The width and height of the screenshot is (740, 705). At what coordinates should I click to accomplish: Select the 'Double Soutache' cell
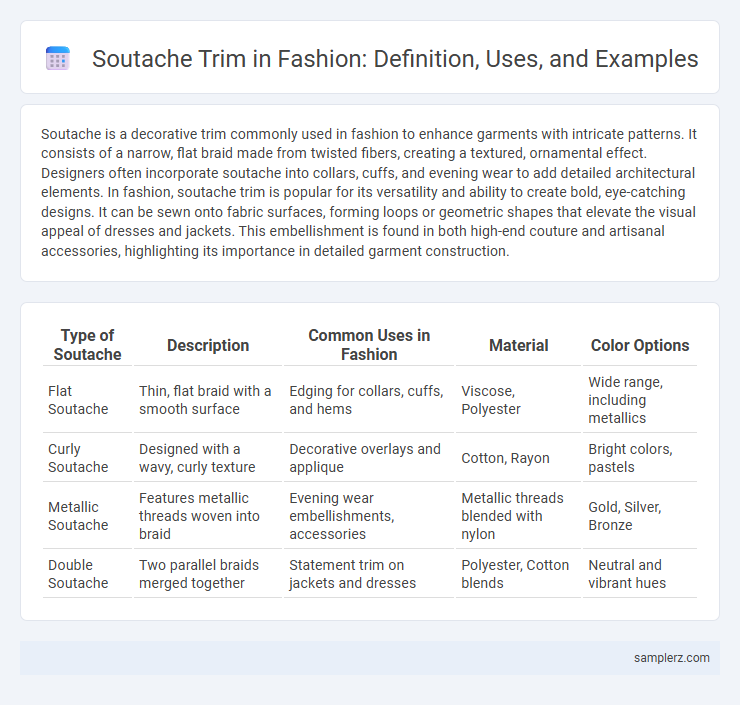click(x=87, y=574)
